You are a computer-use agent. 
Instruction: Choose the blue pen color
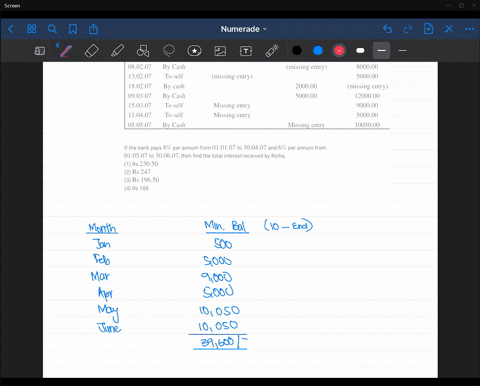(x=318, y=51)
